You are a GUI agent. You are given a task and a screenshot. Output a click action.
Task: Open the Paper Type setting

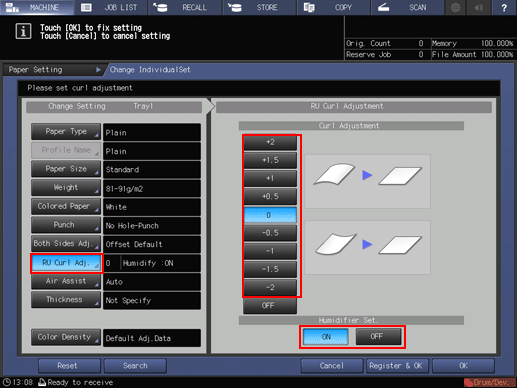click(66, 132)
